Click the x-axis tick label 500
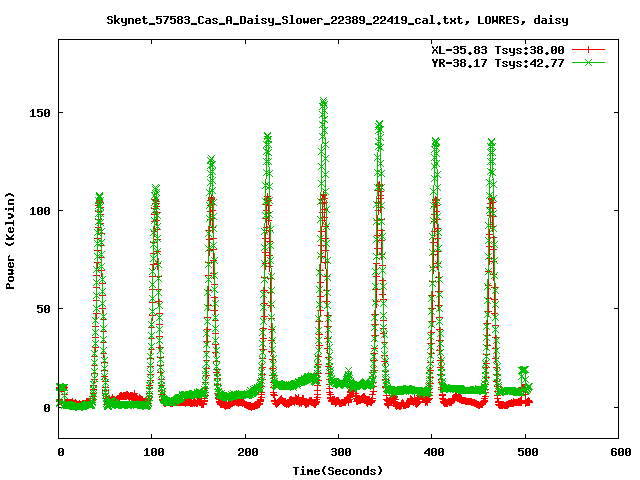Image resolution: width=640 pixels, height=480 pixels. 527,452
